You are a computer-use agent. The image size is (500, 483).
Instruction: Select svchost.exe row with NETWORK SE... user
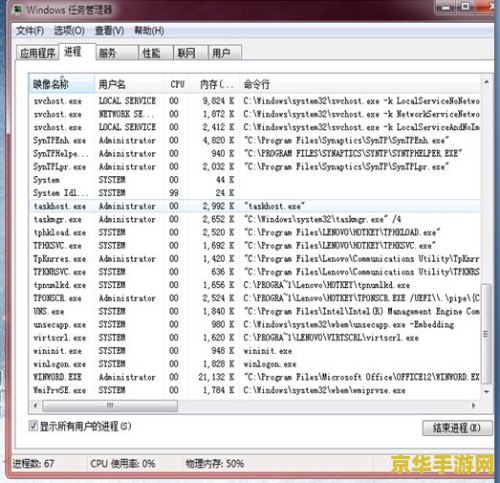(x=255, y=114)
